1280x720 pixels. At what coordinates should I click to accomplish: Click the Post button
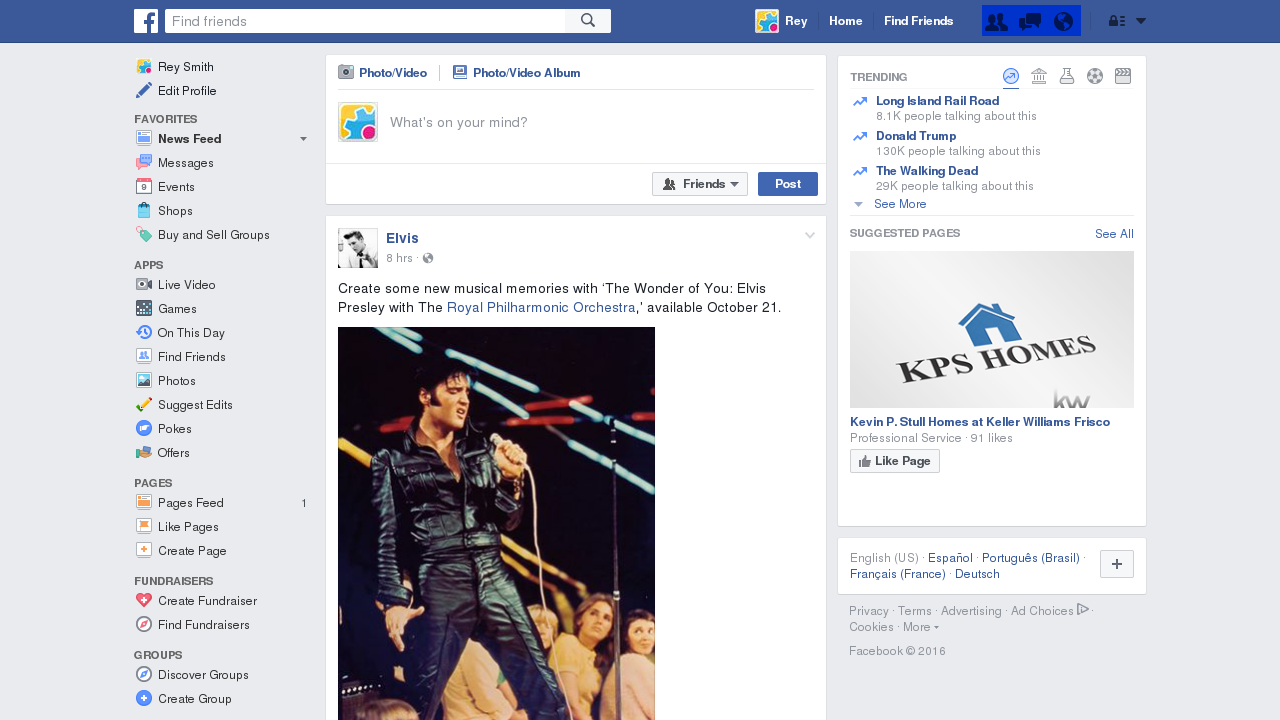click(788, 184)
